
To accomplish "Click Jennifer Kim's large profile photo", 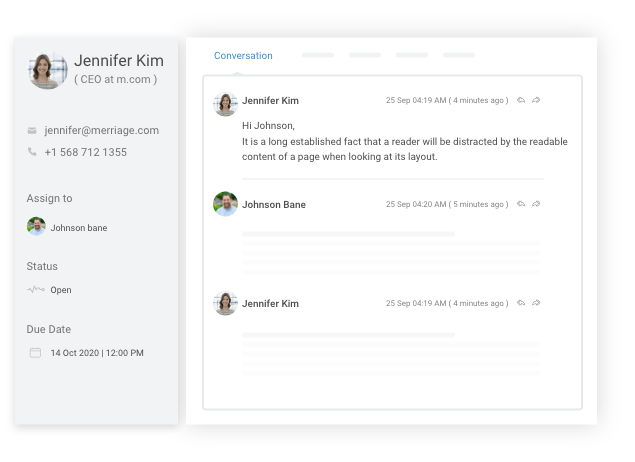I will [x=48, y=70].
